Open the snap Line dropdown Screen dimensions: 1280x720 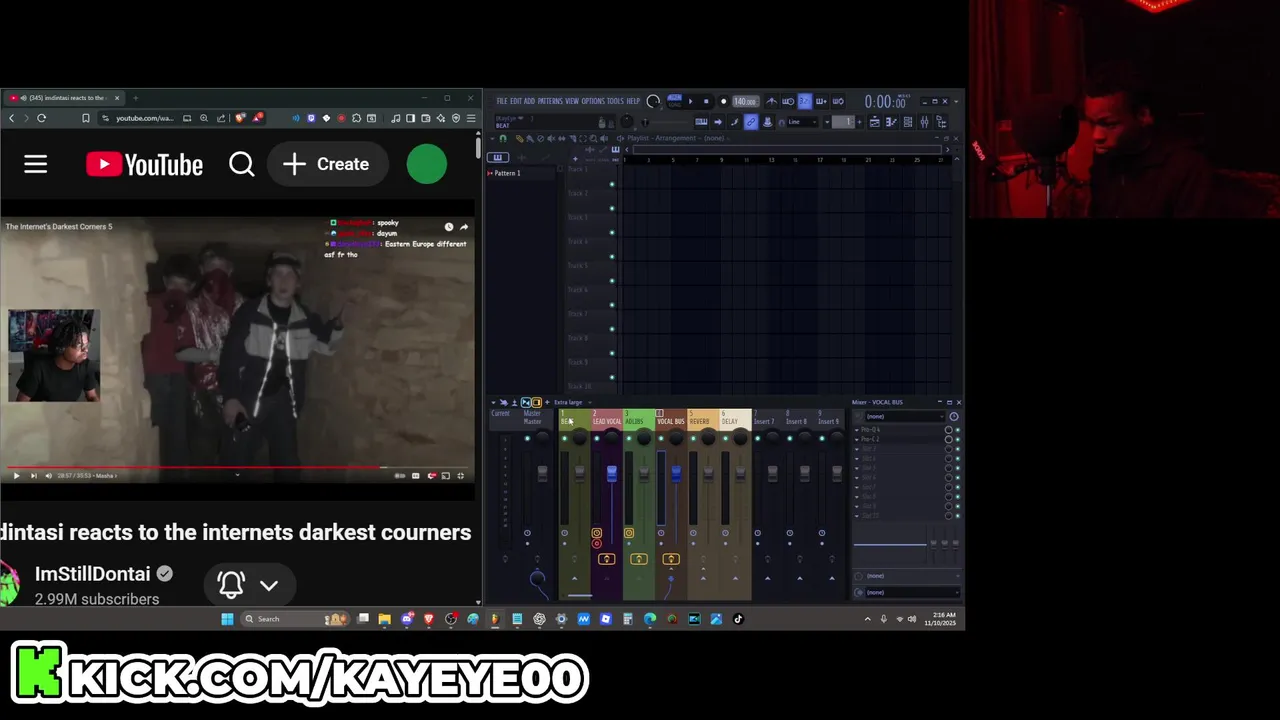(x=802, y=122)
